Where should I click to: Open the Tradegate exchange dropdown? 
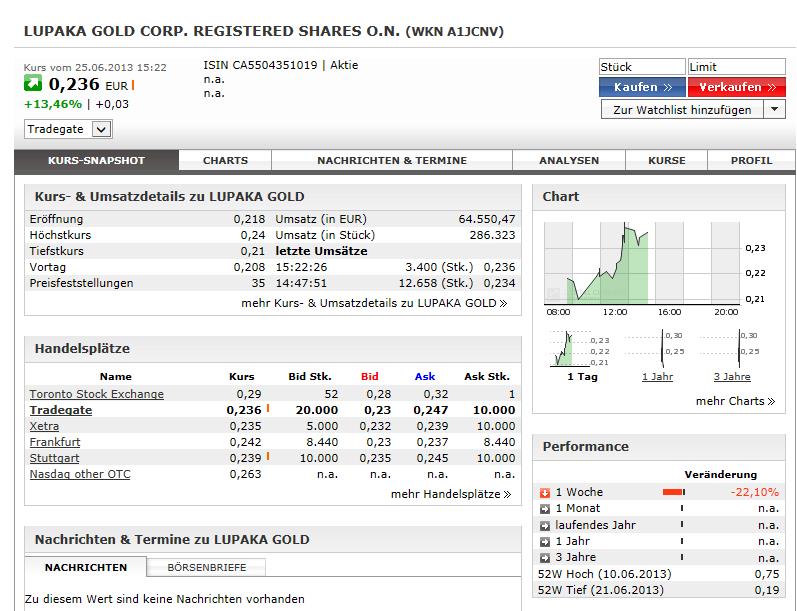[101, 129]
